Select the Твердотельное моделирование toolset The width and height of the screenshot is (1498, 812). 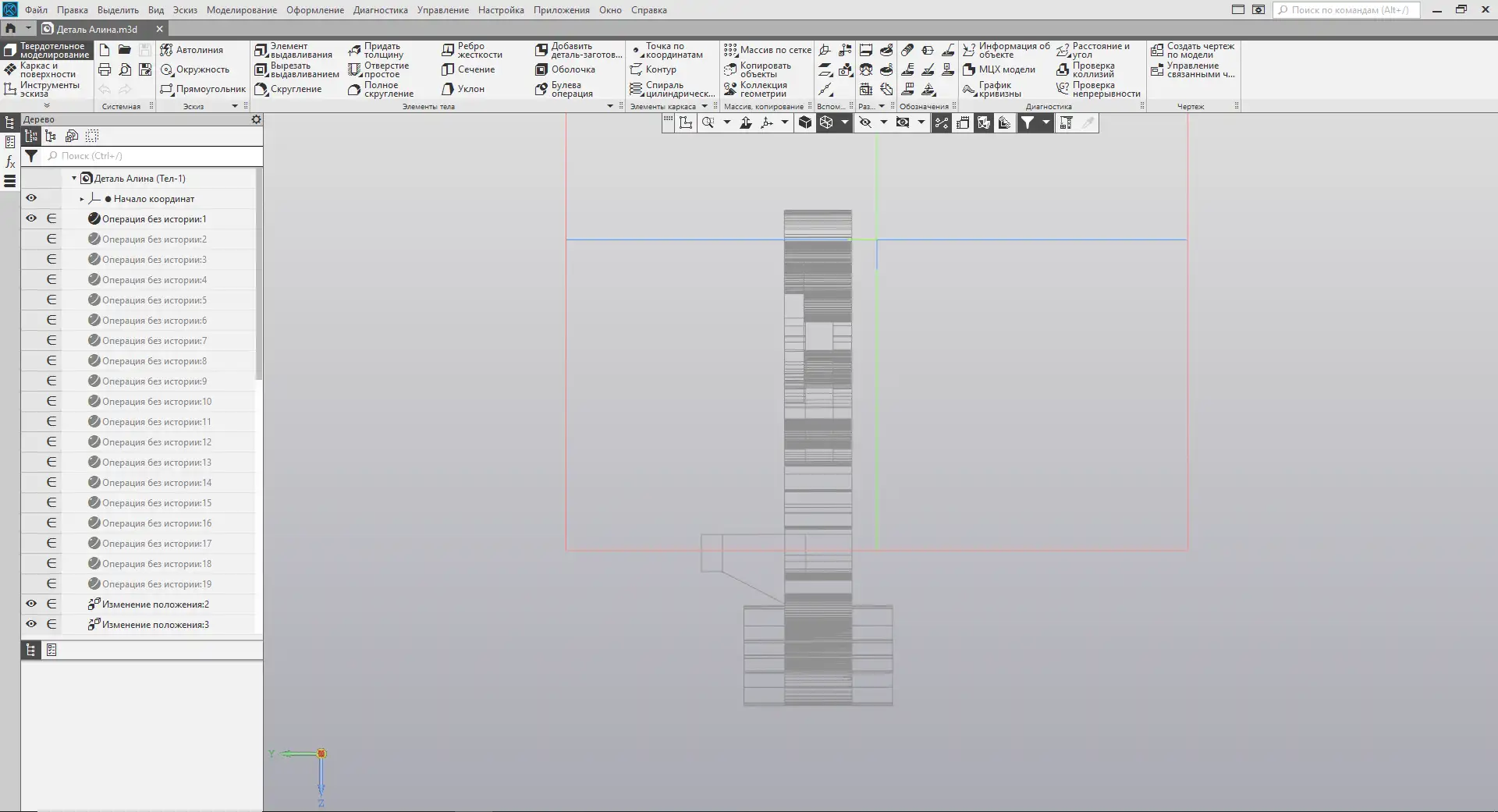[47, 50]
